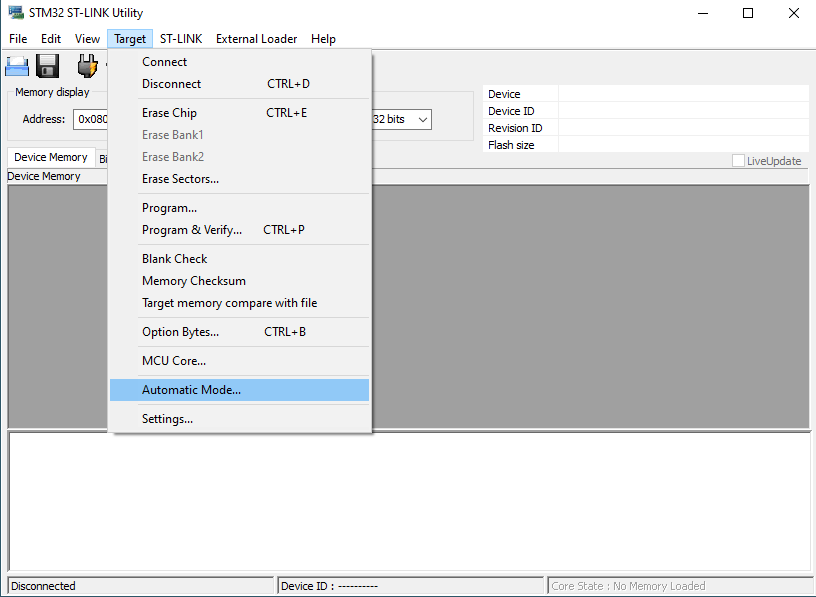Close the Target menu from the menu bar
Viewport: 816px width, 597px height.
pos(130,39)
